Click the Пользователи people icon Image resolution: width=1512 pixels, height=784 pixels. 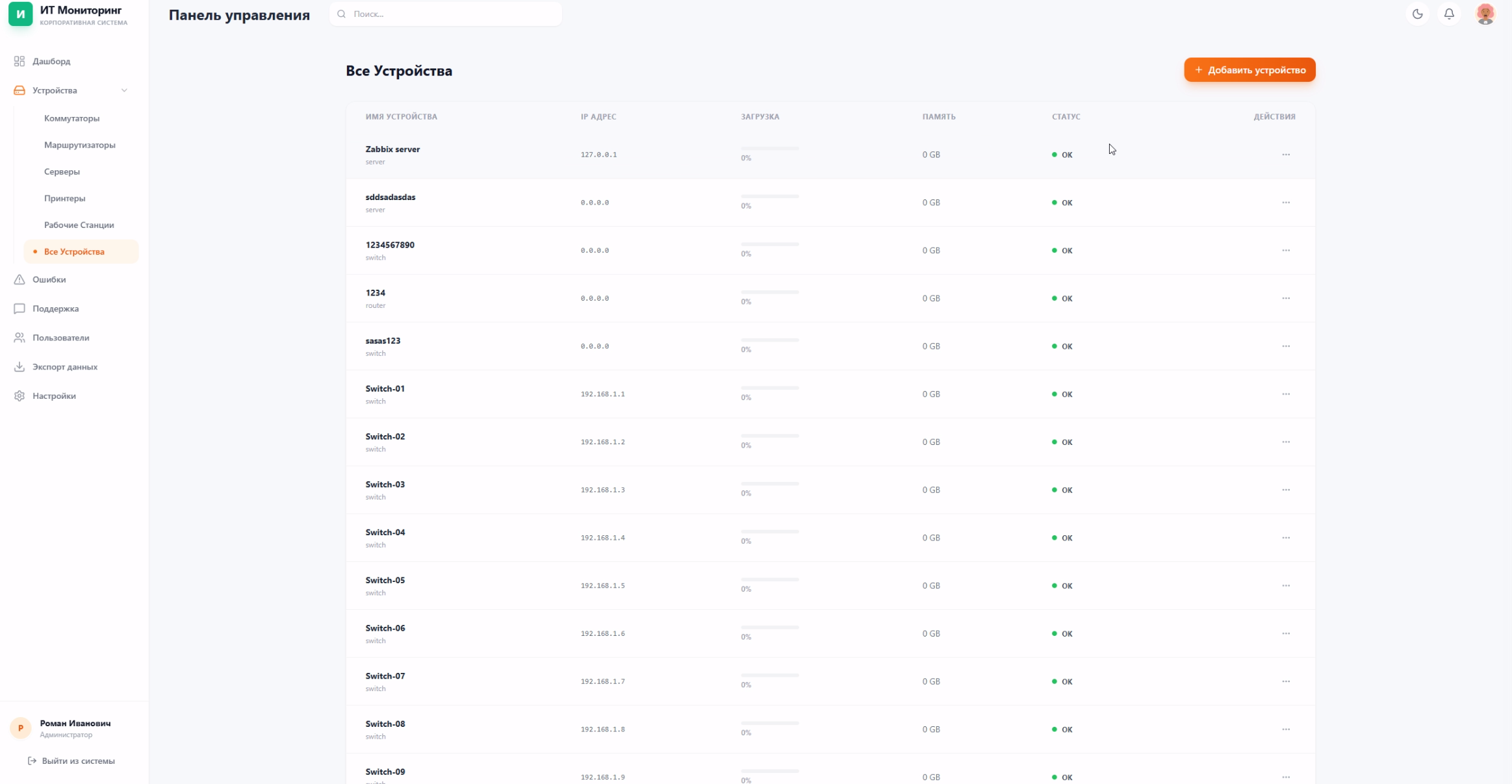point(19,338)
